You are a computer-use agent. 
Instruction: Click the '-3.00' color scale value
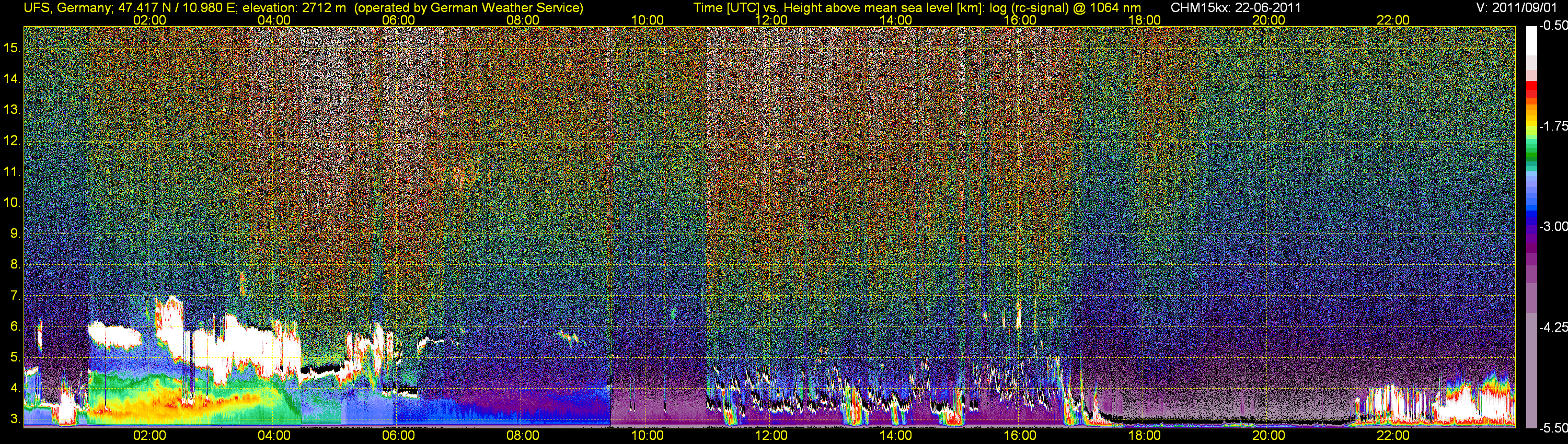pos(1553,226)
